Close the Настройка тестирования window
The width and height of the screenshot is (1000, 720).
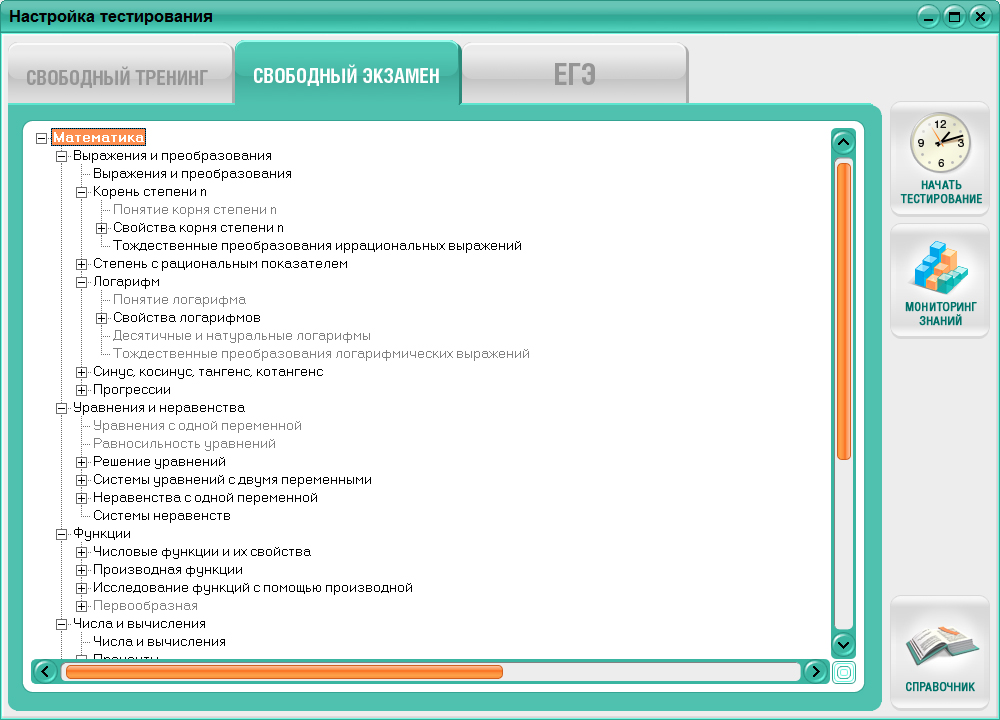(x=980, y=17)
